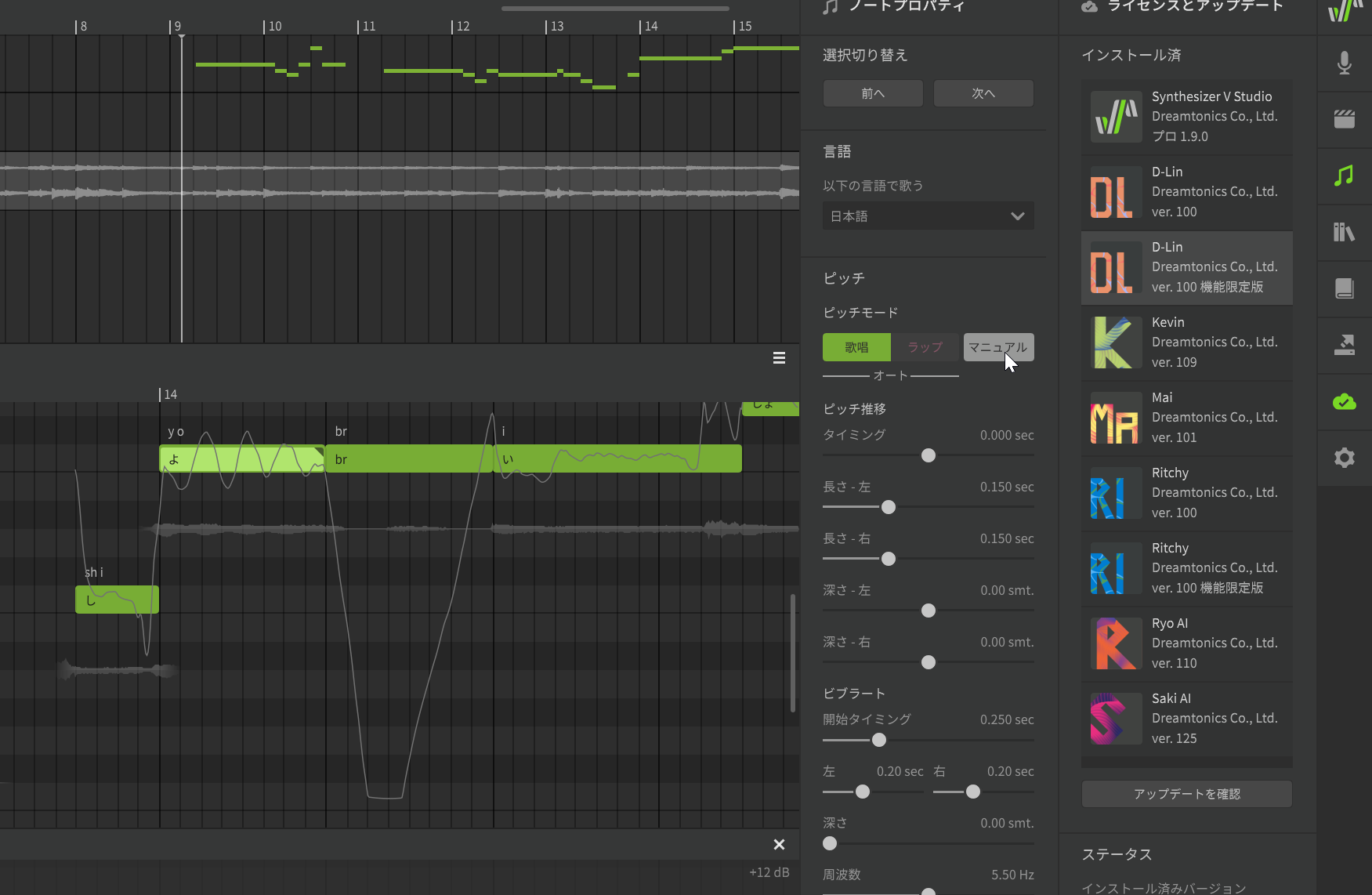This screenshot has width=1372, height=895.
Task: Click the vibrato 開始タイミング slider
Action: point(929,740)
